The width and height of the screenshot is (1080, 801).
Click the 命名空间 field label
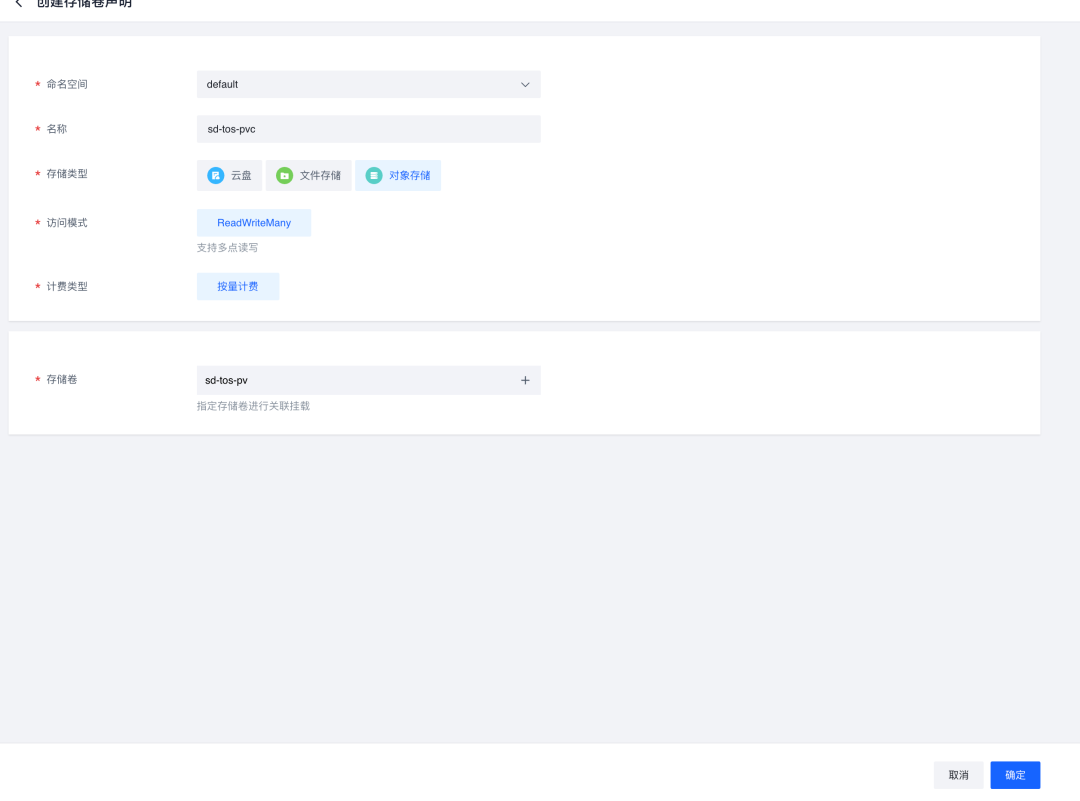pyautogui.click(x=67, y=85)
